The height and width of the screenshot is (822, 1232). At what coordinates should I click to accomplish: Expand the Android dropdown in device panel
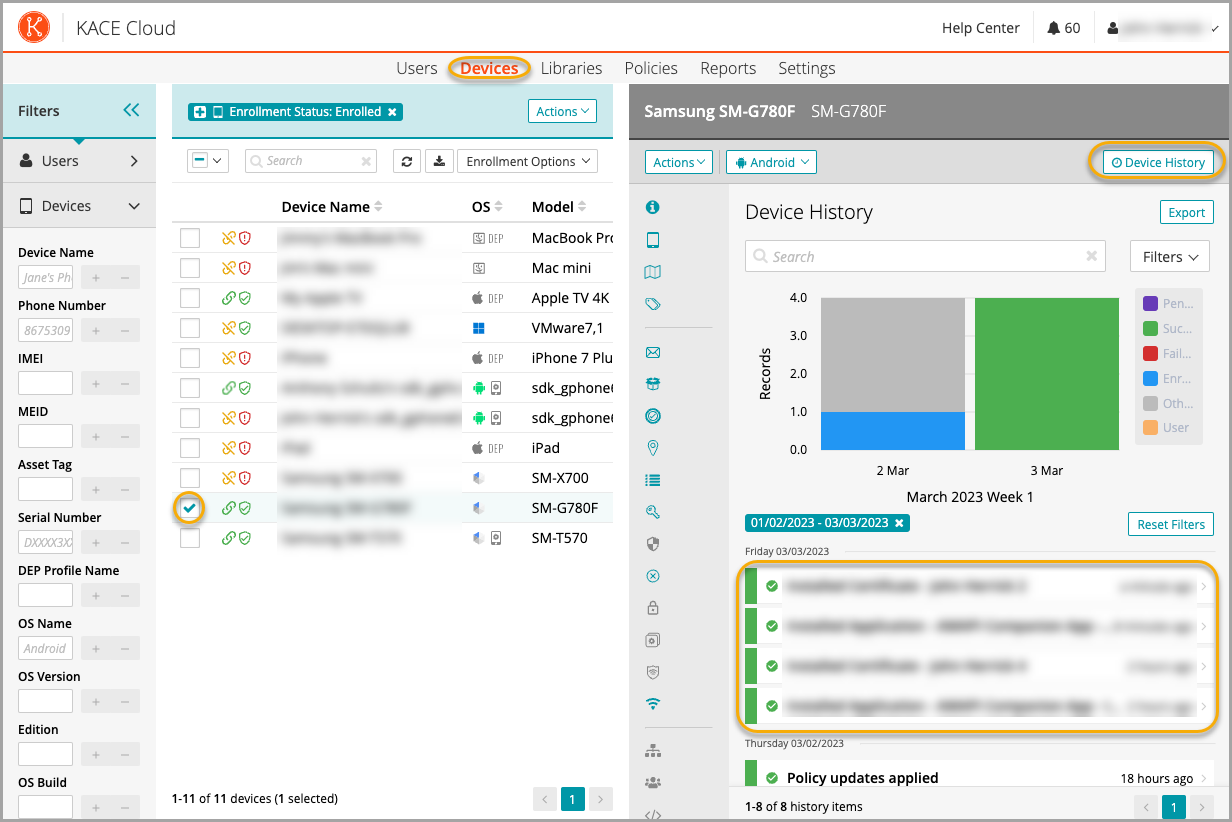pos(771,162)
